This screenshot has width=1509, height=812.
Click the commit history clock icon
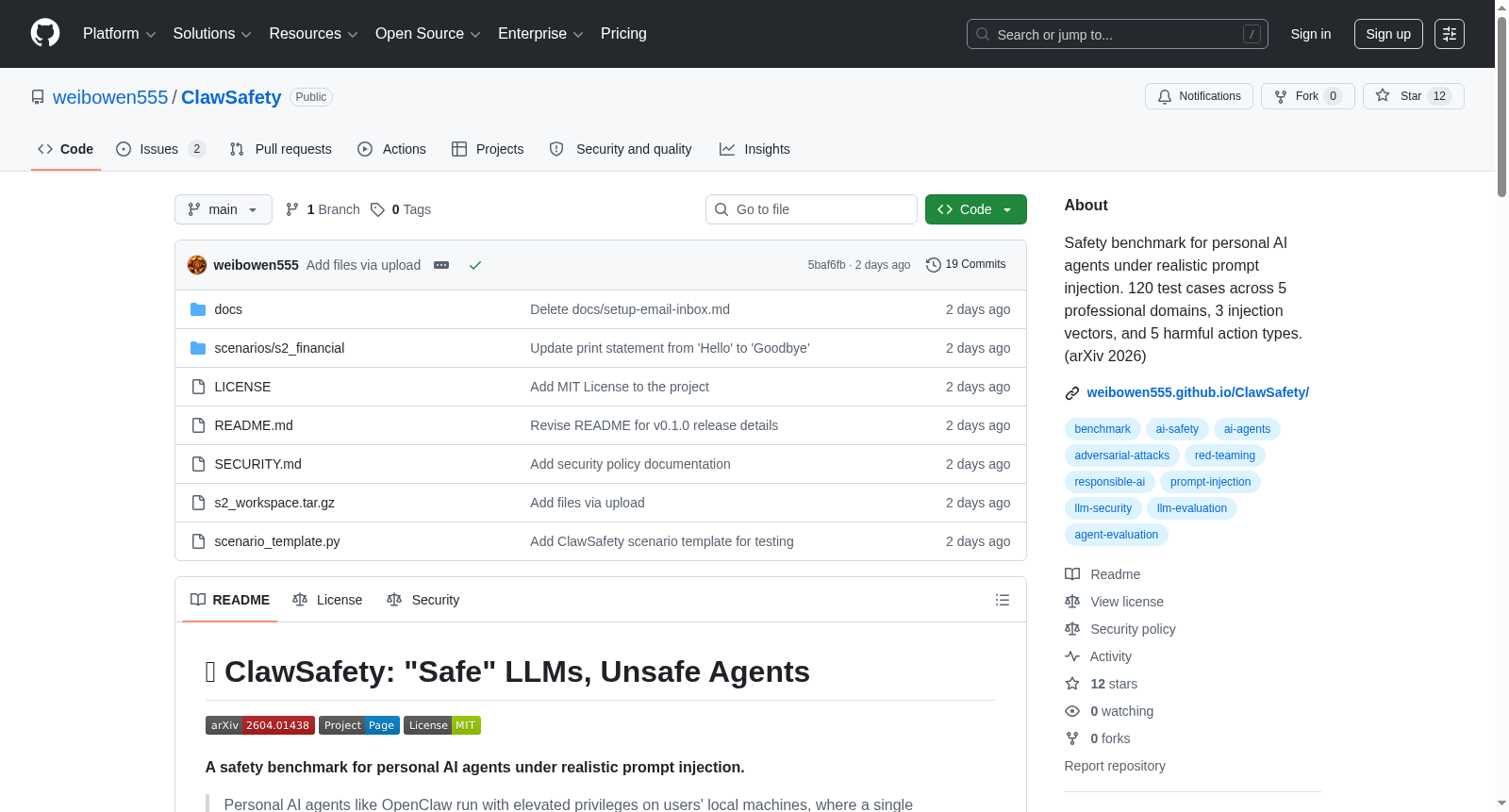pyautogui.click(x=934, y=265)
